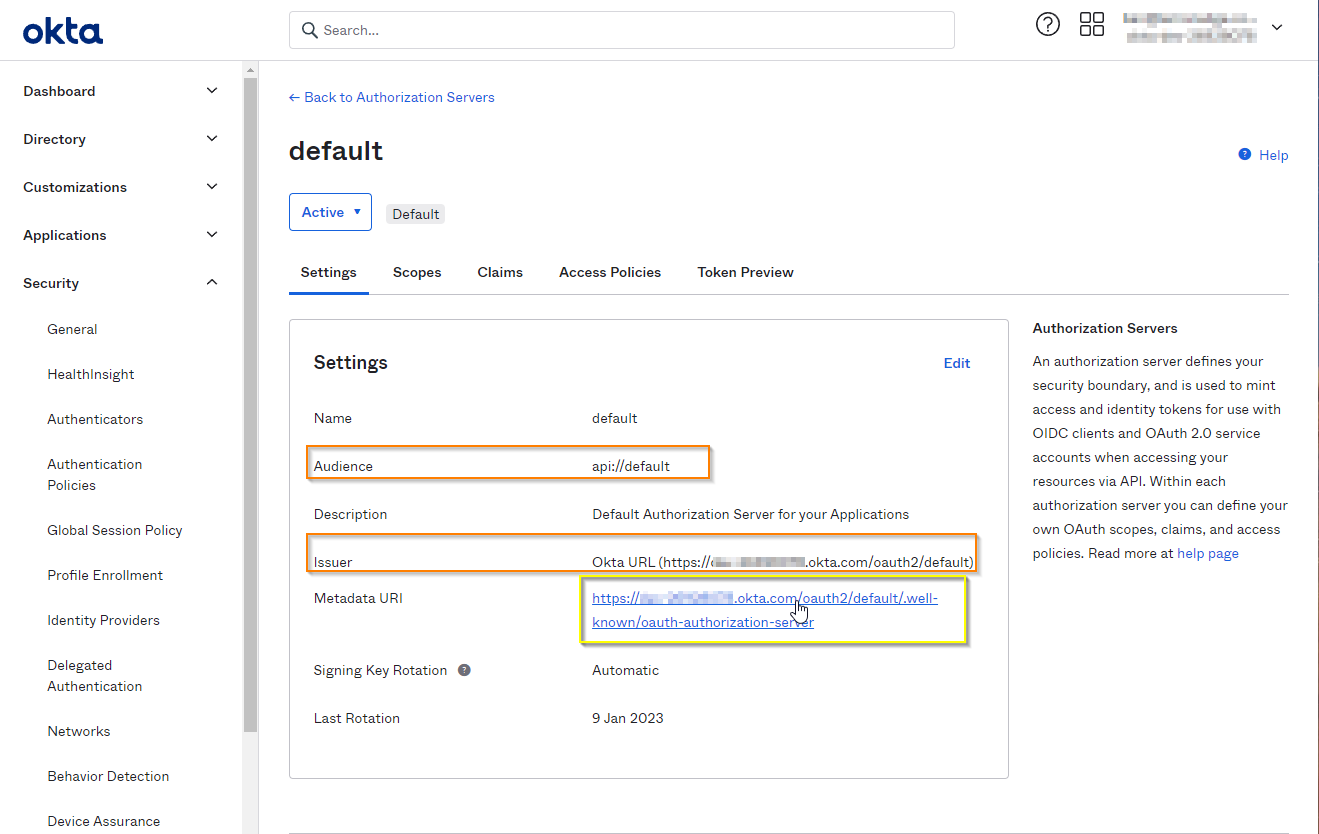This screenshot has width=1319, height=834.
Task: Open HealthInsight in sidebar
Action: 91,374
